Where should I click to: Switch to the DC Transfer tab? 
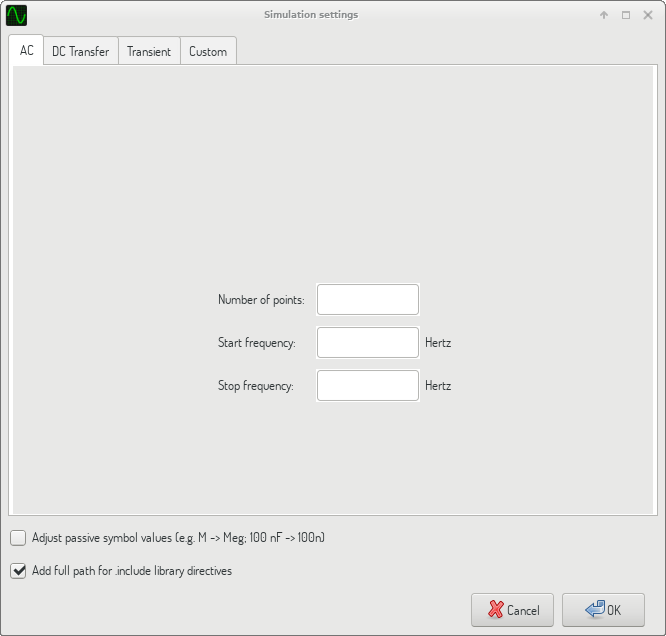[81, 51]
